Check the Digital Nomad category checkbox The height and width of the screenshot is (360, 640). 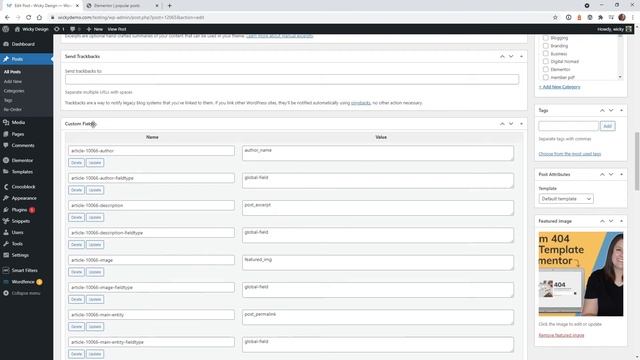tap(545, 61)
